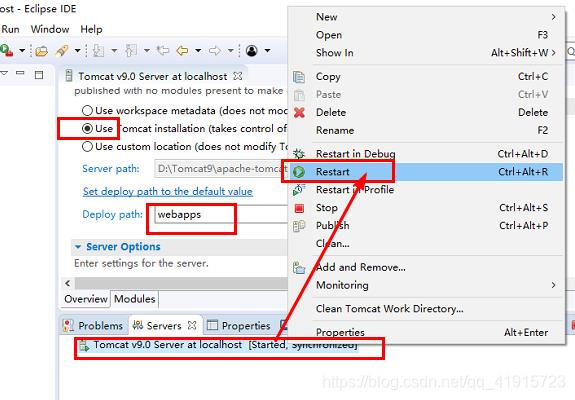Click the pencil search toolbar icon
The height and width of the screenshot is (400, 575).
pos(62,51)
